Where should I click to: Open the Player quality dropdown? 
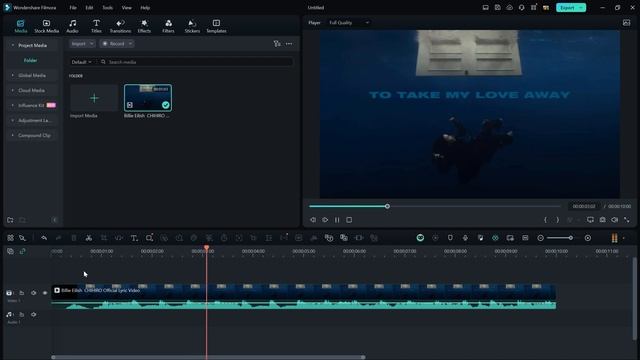pos(349,23)
